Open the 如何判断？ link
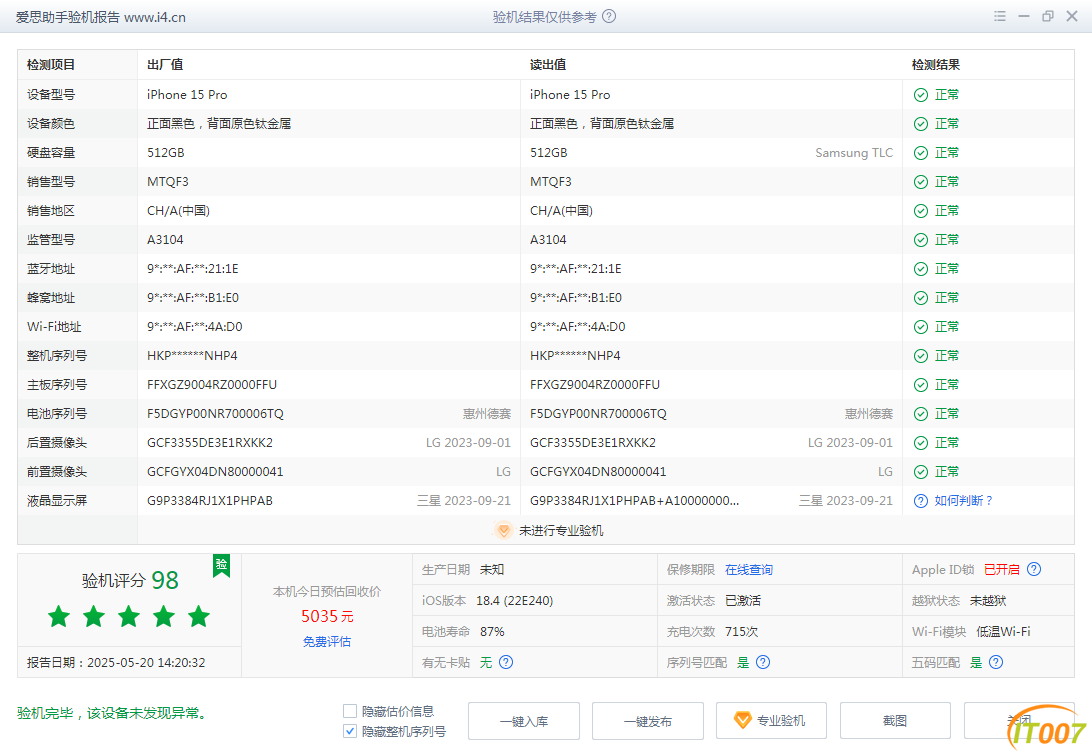The image size is (1092, 756). 964,501
